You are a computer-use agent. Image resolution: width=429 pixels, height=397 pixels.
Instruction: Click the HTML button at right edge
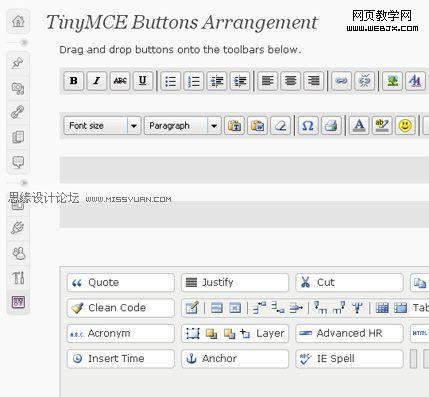click(x=420, y=333)
